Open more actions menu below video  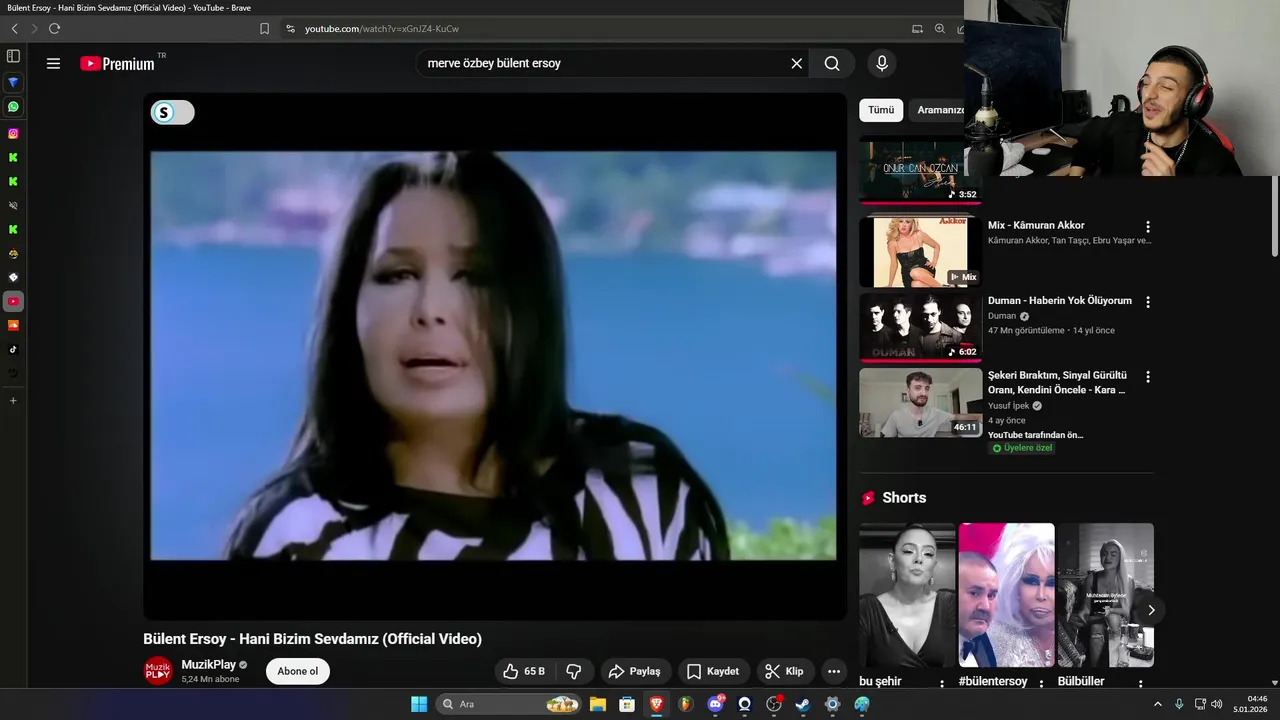834,671
